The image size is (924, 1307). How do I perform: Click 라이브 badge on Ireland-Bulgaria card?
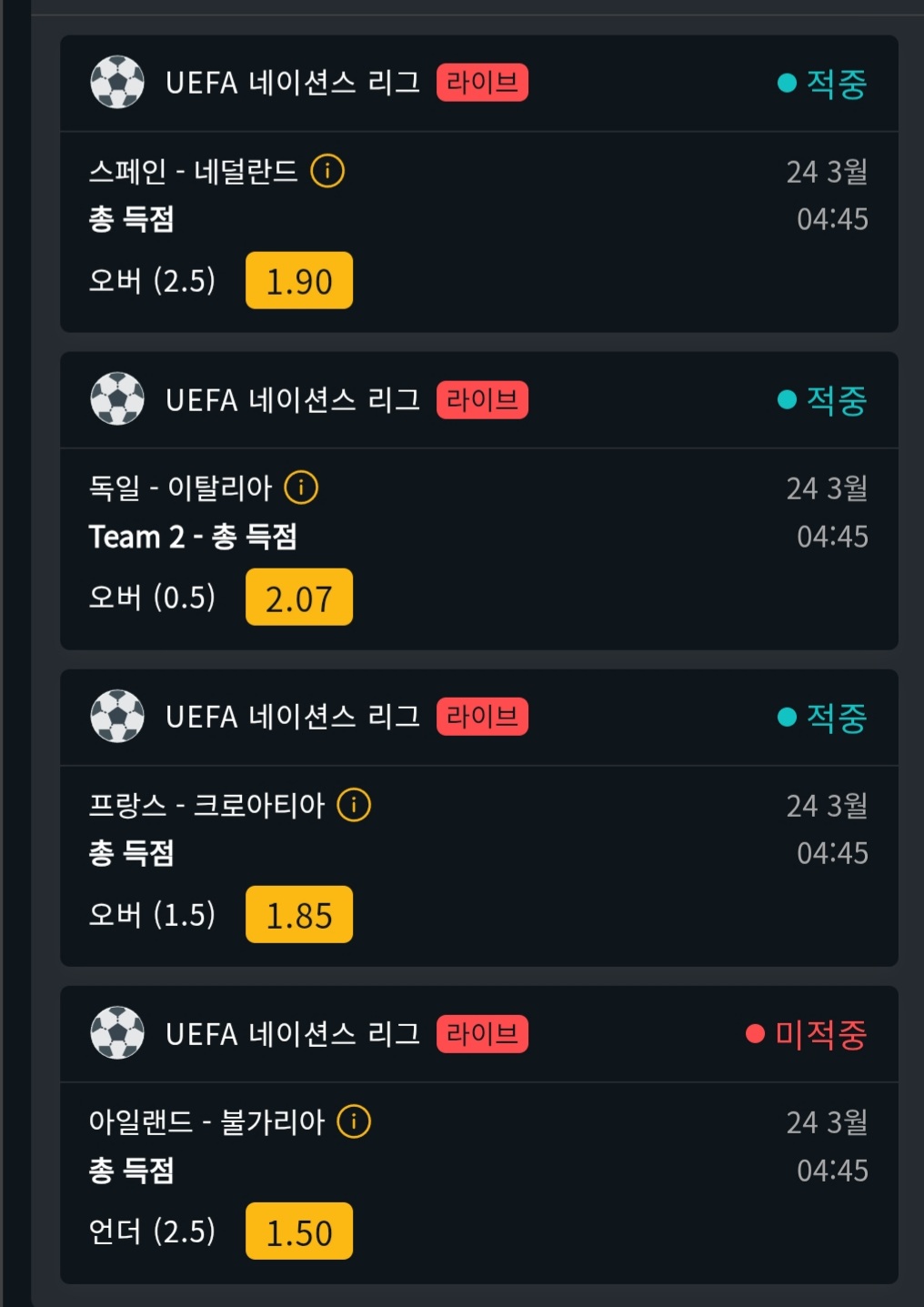coord(482,1034)
